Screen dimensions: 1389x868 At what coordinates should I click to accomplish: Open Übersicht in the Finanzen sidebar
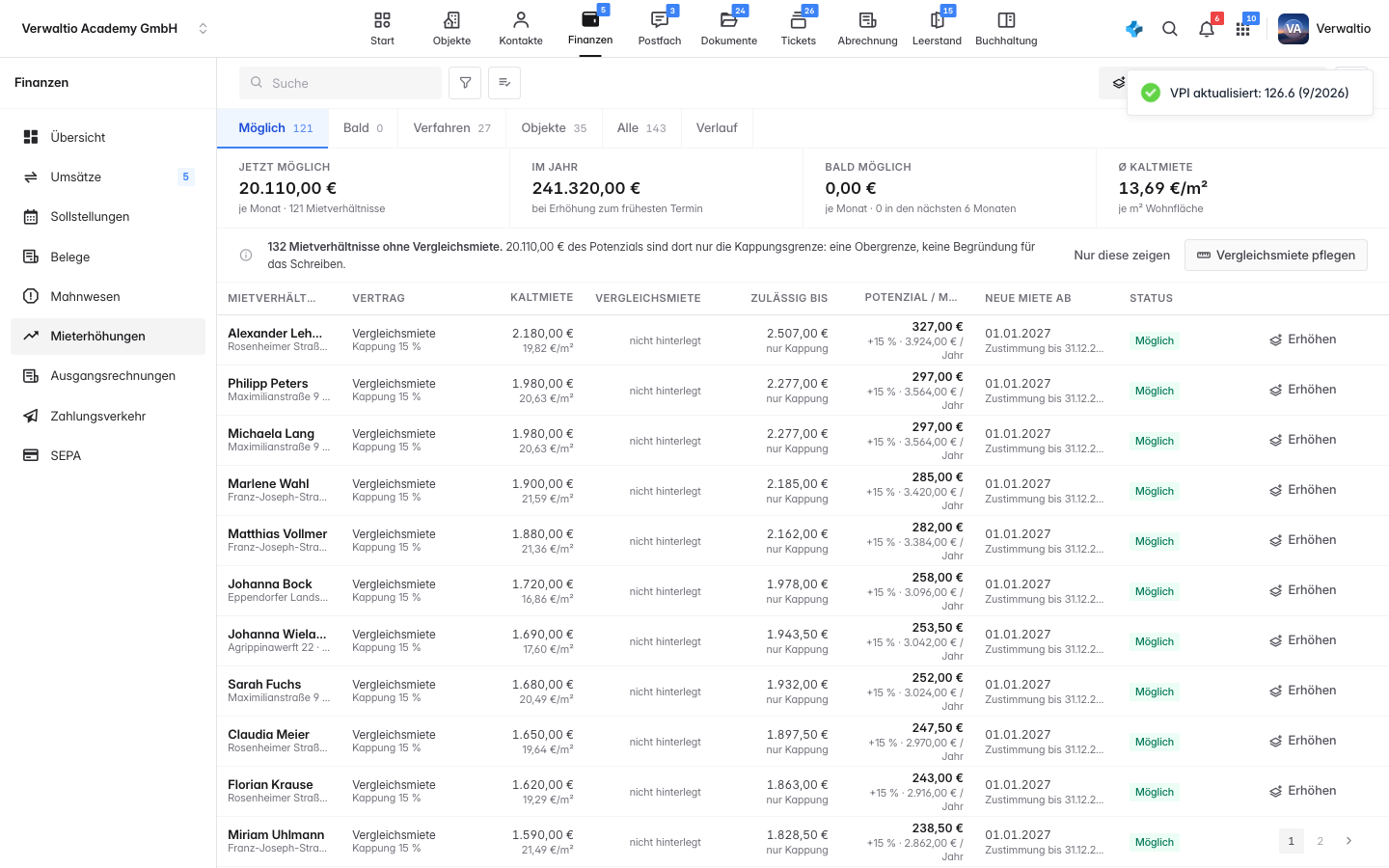108,137
